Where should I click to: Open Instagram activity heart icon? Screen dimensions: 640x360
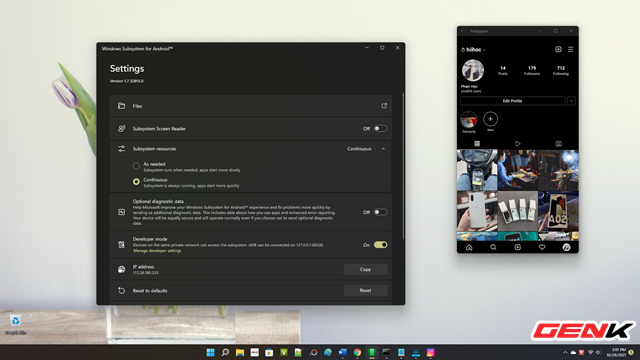[542, 247]
